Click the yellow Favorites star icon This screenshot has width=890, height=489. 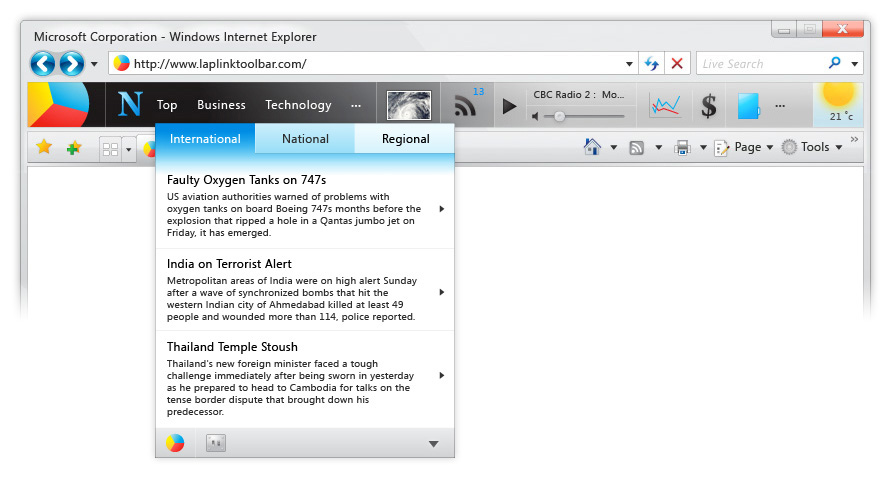click(44, 148)
